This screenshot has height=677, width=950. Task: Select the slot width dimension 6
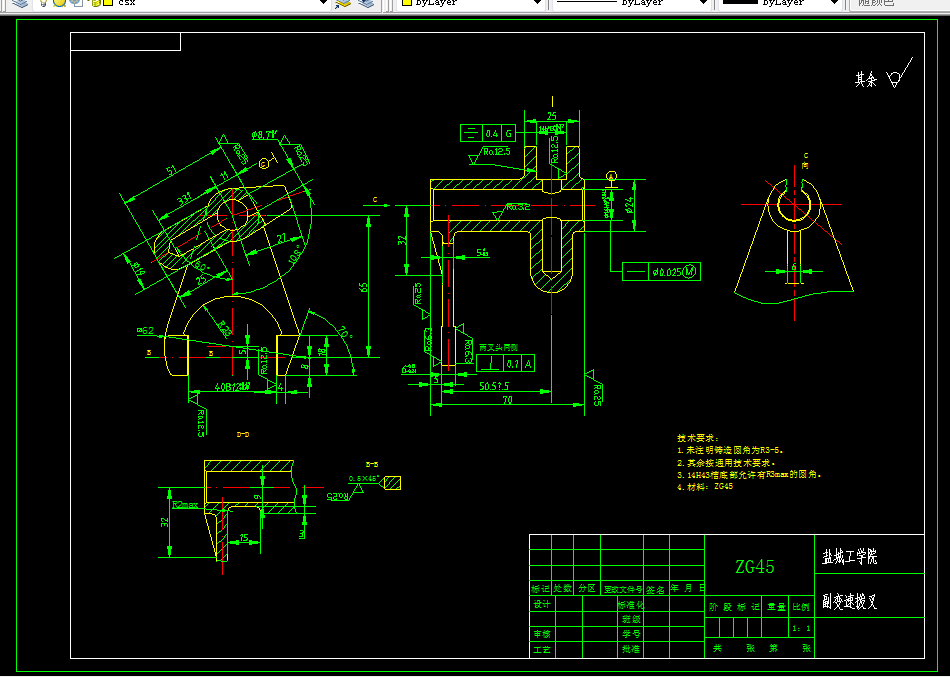[794, 267]
